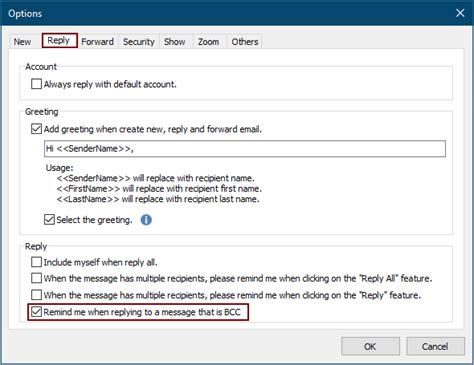Uncheck Add greeting when create new email

click(x=36, y=129)
